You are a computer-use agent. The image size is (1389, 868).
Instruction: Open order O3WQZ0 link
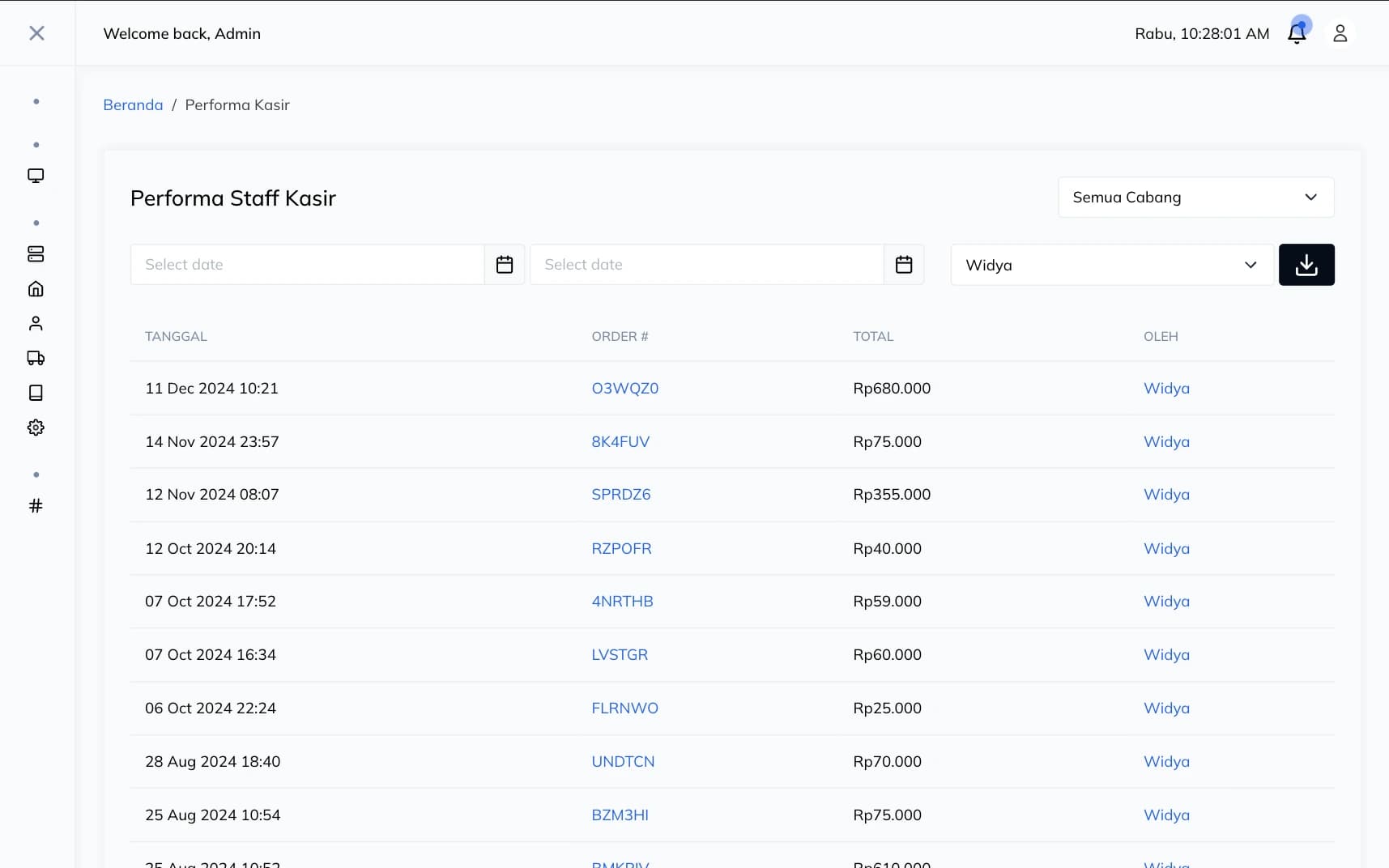(624, 389)
